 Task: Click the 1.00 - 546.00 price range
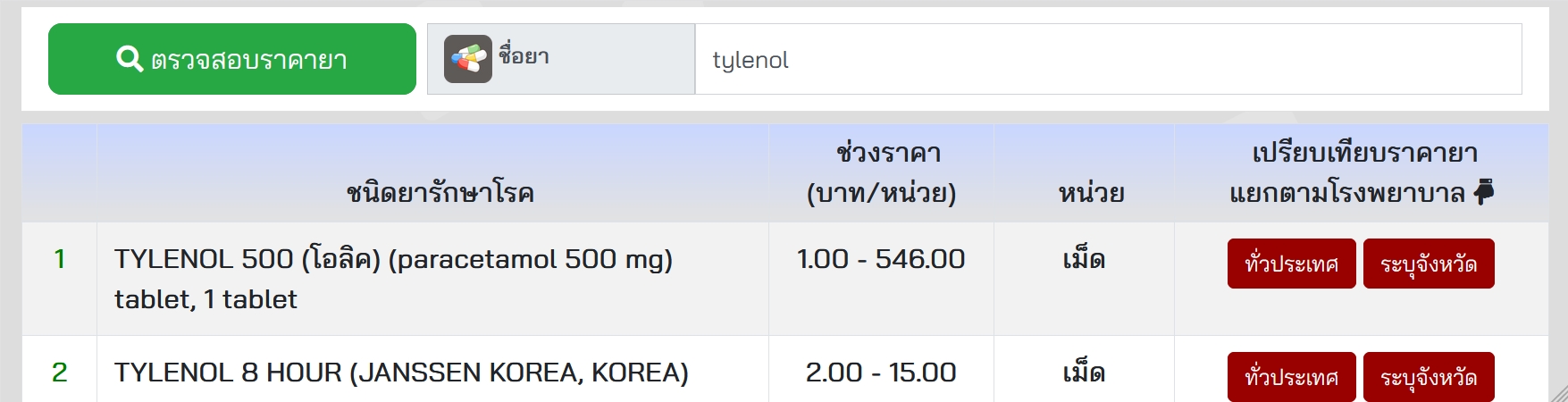pyautogui.click(x=881, y=259)
